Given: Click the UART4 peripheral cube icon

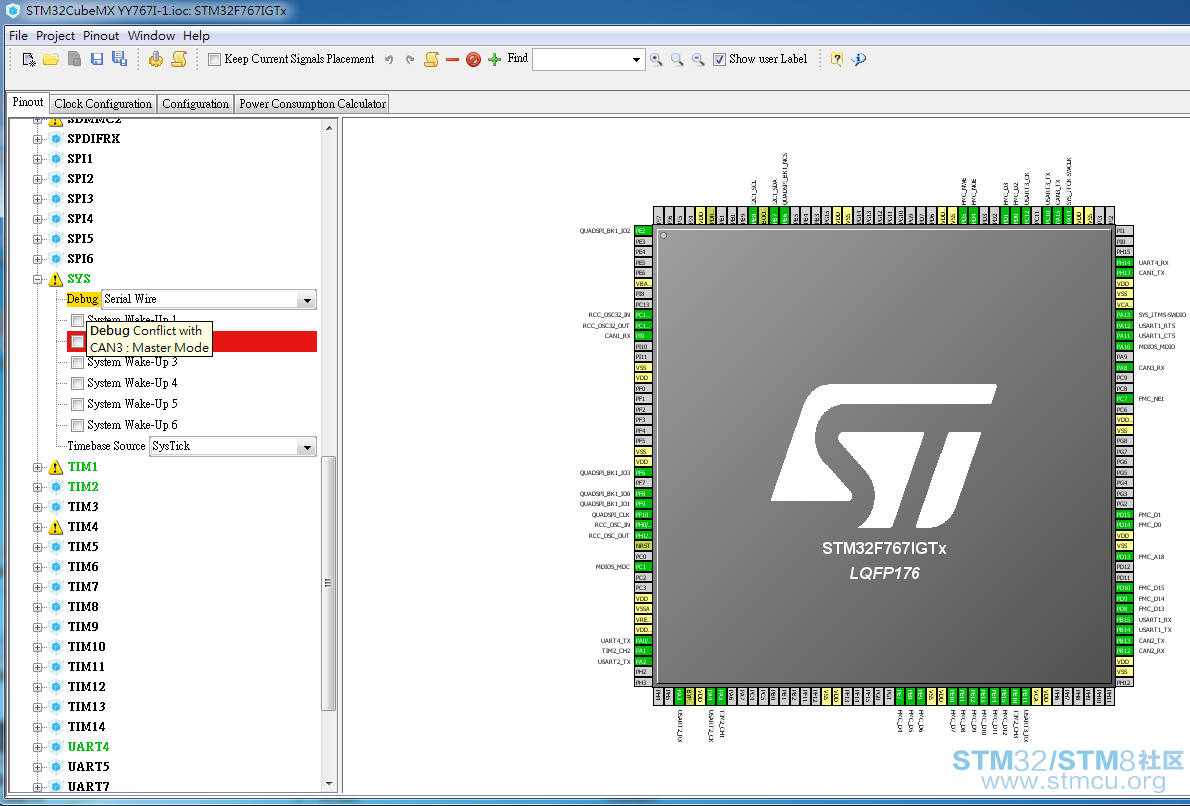Looking at the screenshot, I should point(55,747).
